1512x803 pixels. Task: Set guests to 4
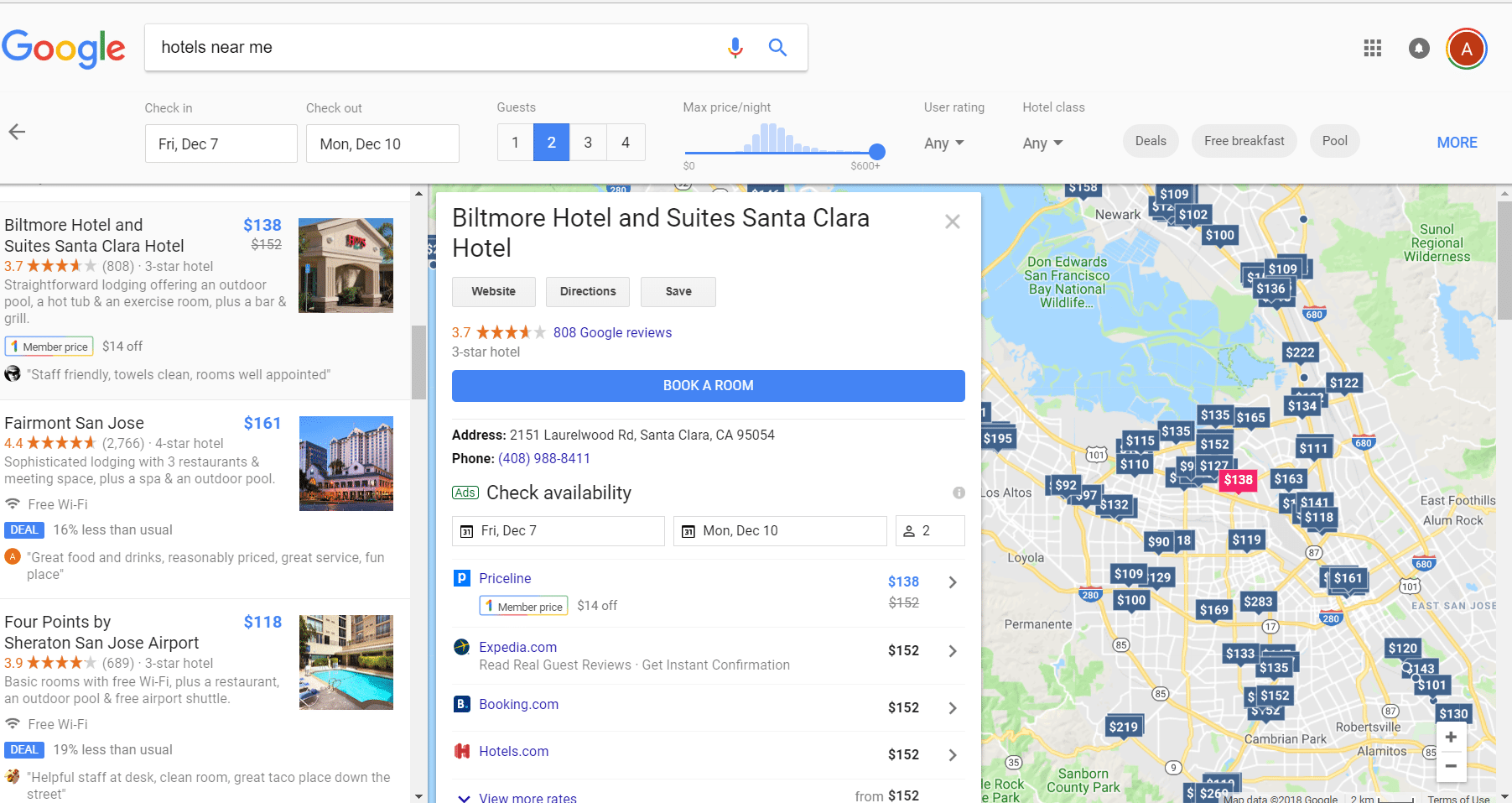coord(626,142)
